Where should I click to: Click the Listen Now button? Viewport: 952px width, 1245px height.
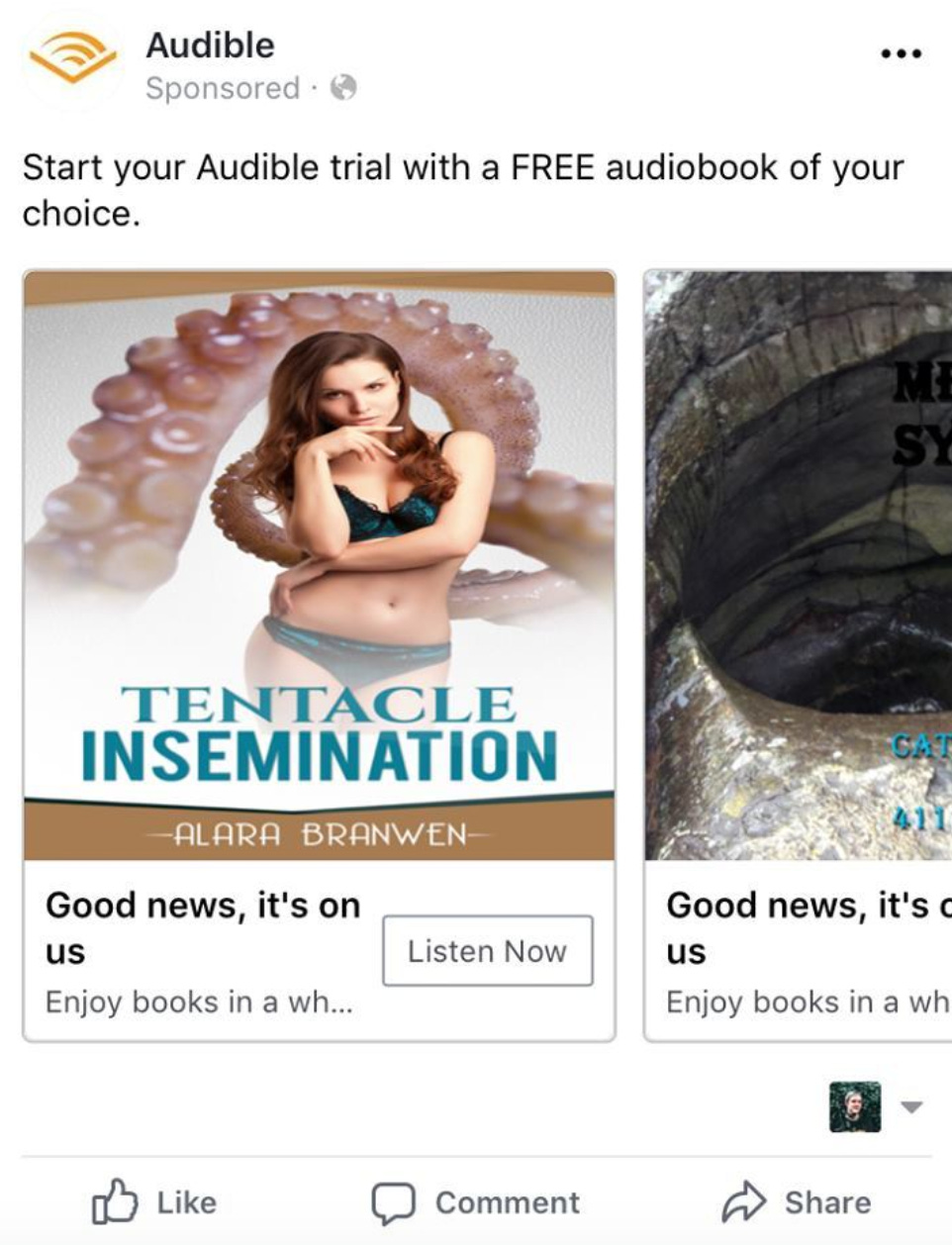tap(488, 951)
